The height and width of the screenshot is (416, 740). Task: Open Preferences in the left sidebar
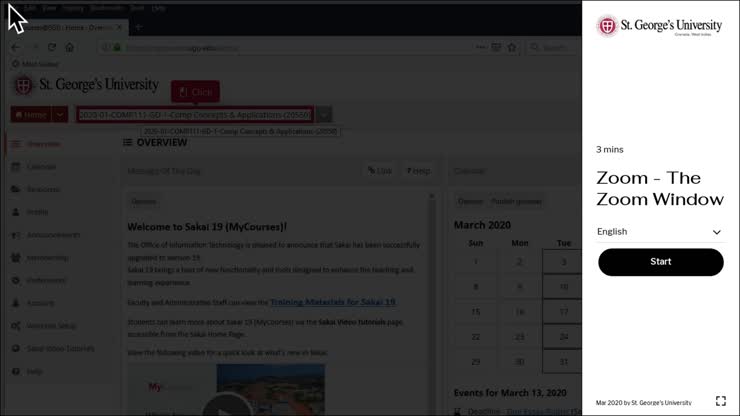[x=46, y=280]
